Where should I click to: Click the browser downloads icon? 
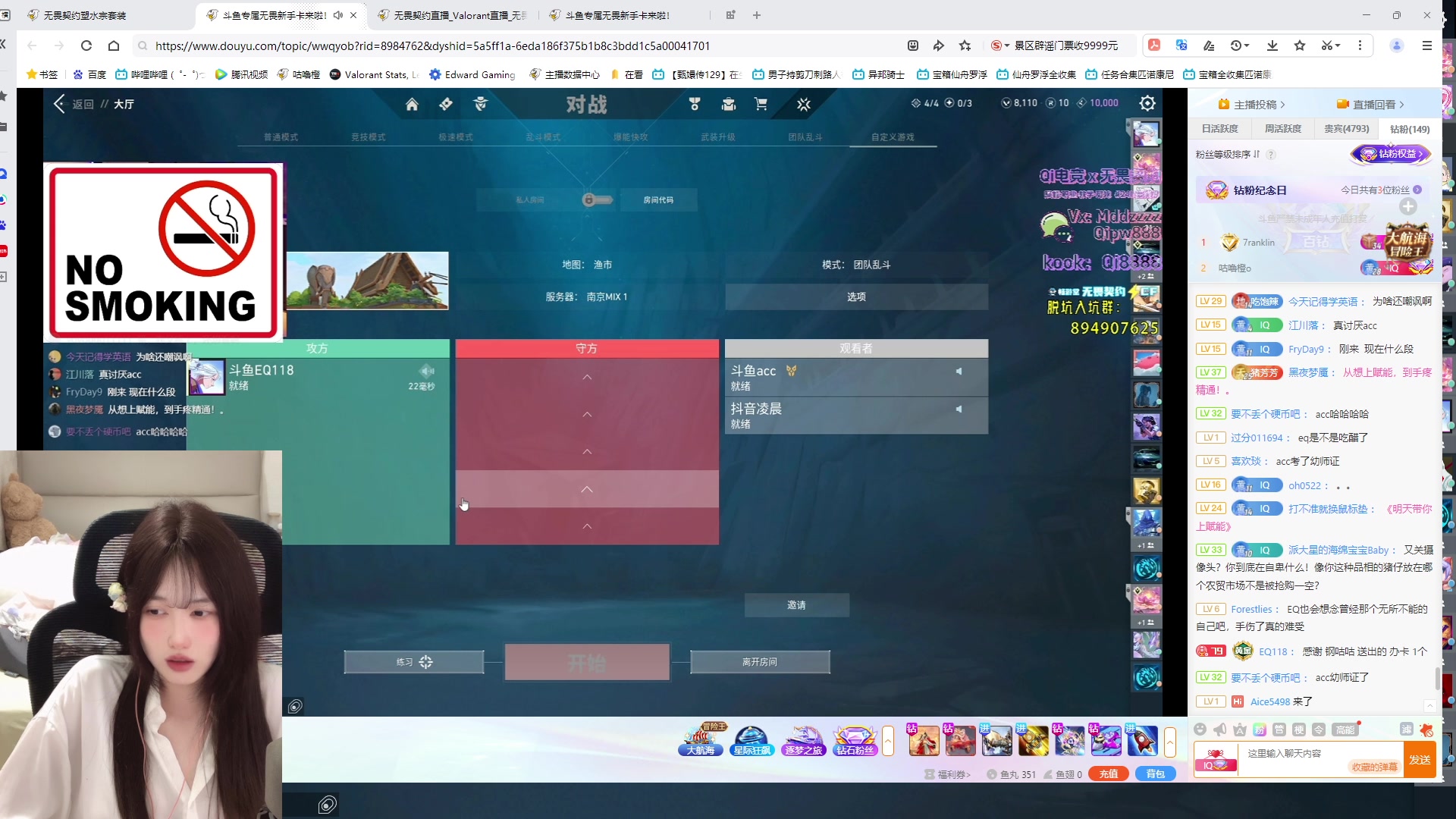1272,45
